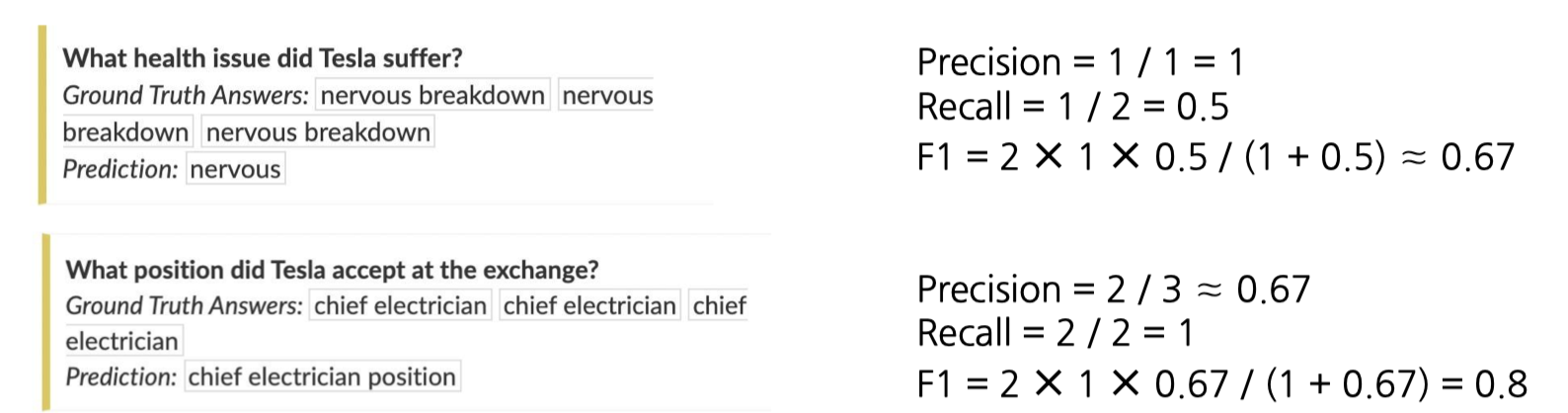
Task: Select the "Recall = 1 / 2 = 0.5" line
Action: (1073, 107)
